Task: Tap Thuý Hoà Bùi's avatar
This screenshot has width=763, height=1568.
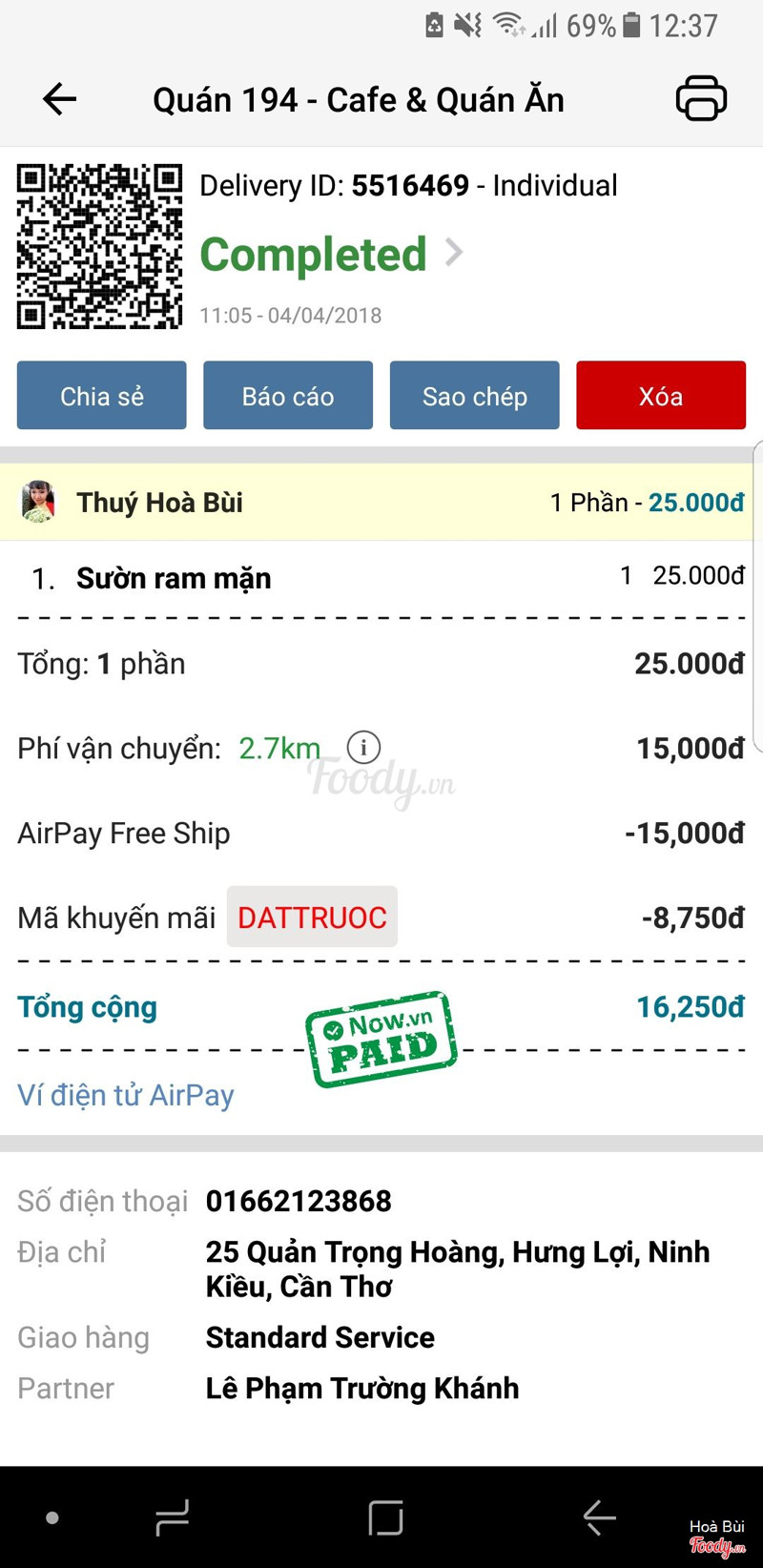Action: [x=38, y=502]
